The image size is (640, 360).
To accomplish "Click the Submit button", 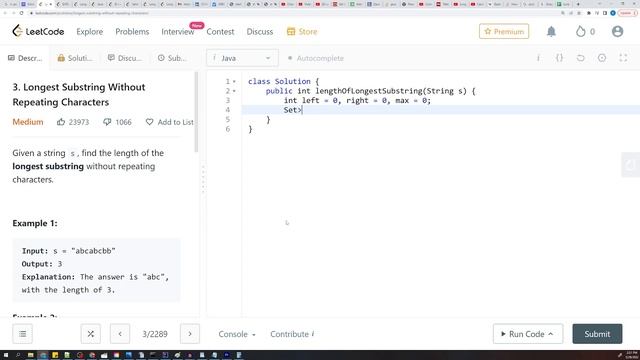I will (x=597, y=334).
